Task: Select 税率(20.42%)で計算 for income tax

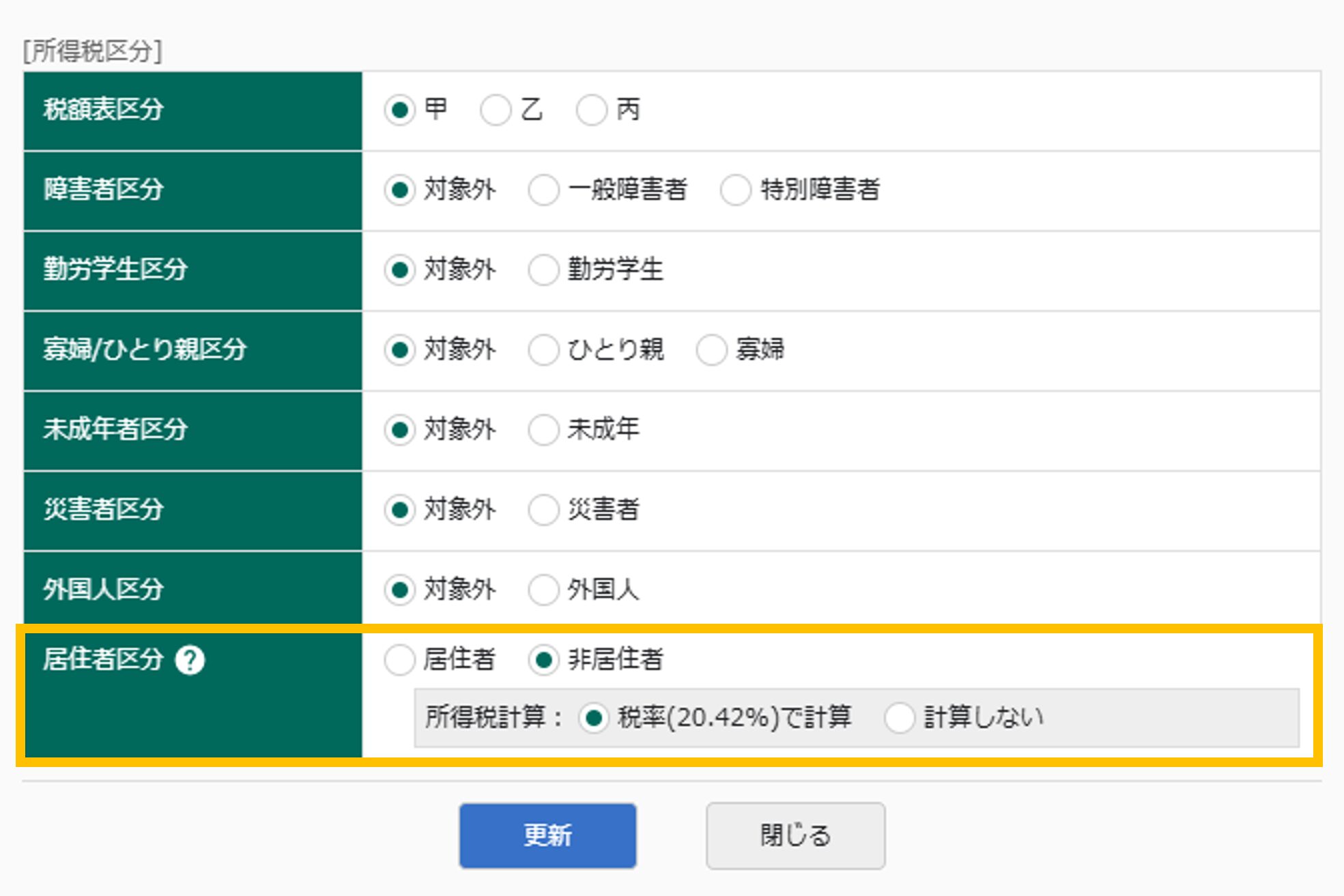Action: (x=595, y=717)
